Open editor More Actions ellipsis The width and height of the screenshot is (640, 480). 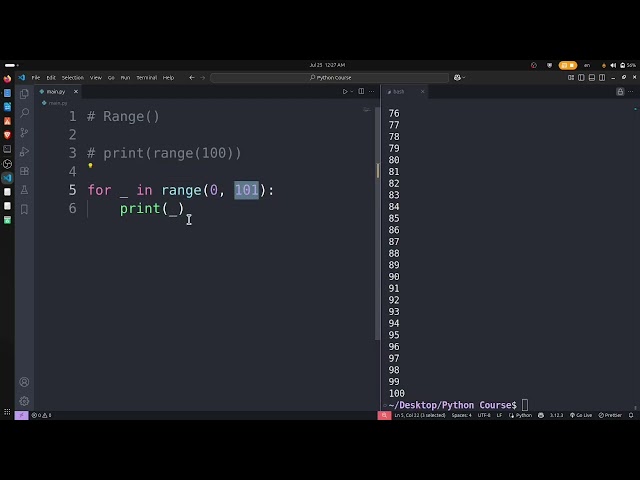click(x=371, y=91)
